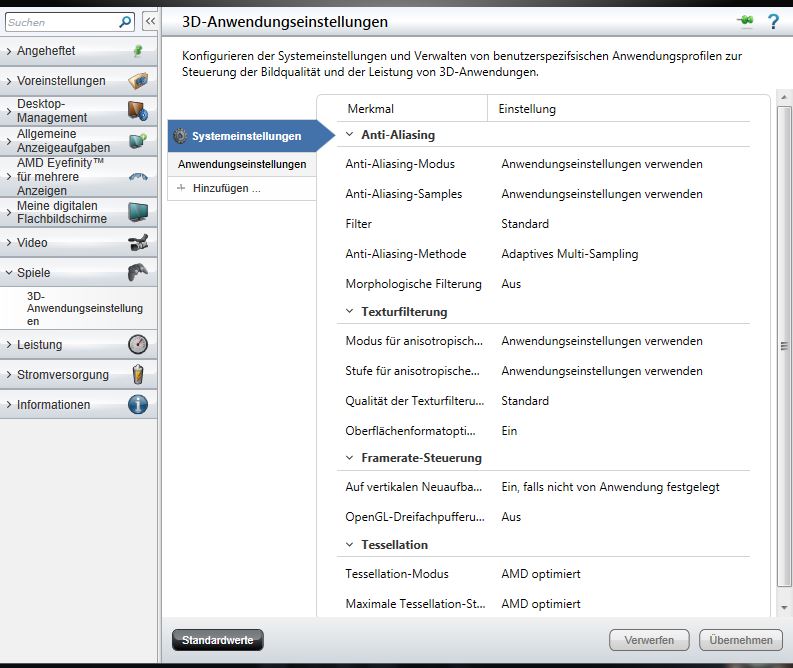Click the Video camera icon
The image size is (793, 668).
point(138,243)
